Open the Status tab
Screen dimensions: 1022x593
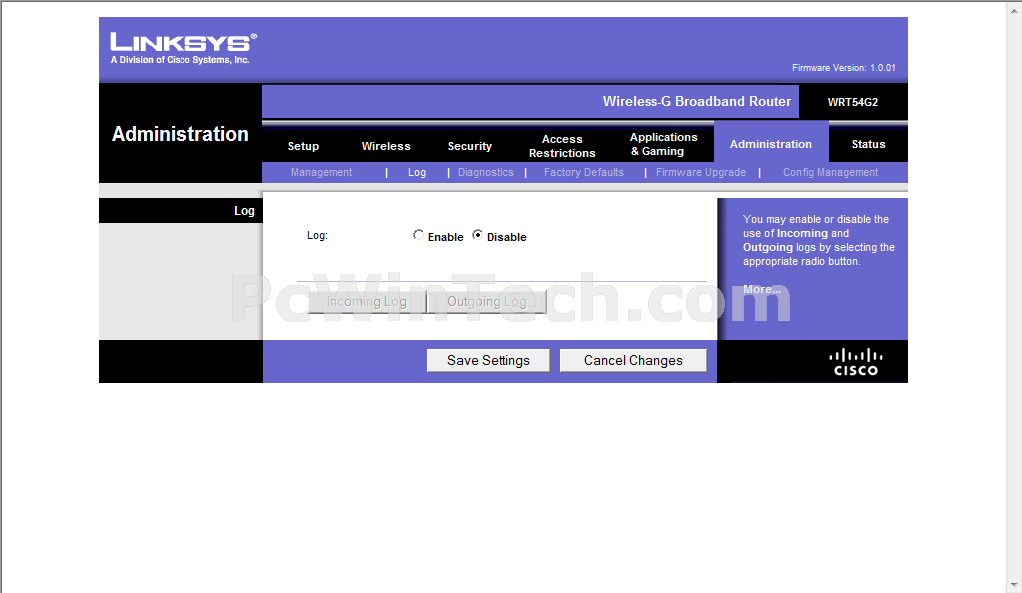[868, 144]
